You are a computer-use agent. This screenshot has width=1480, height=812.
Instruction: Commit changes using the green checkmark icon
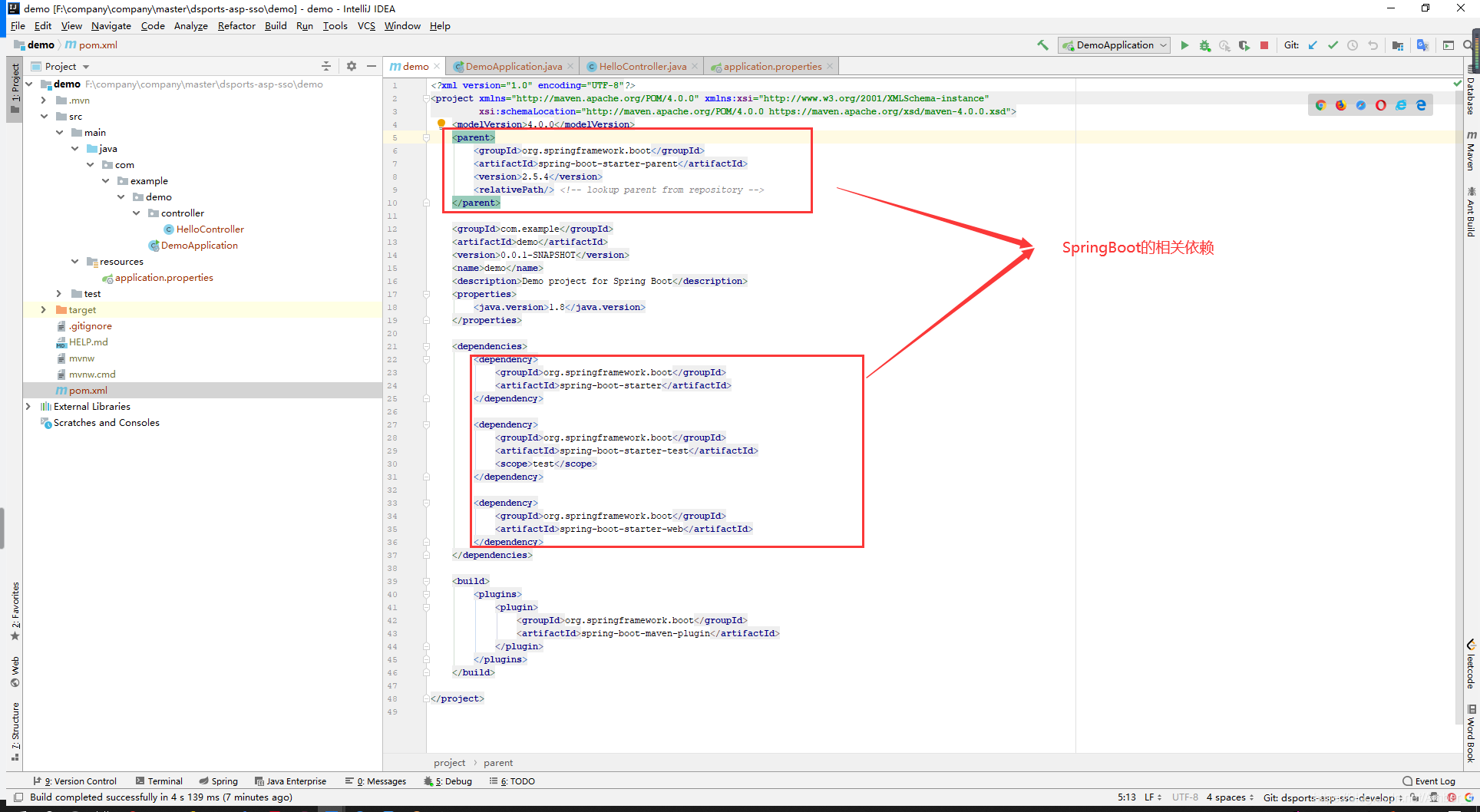tap(1333, 45)
